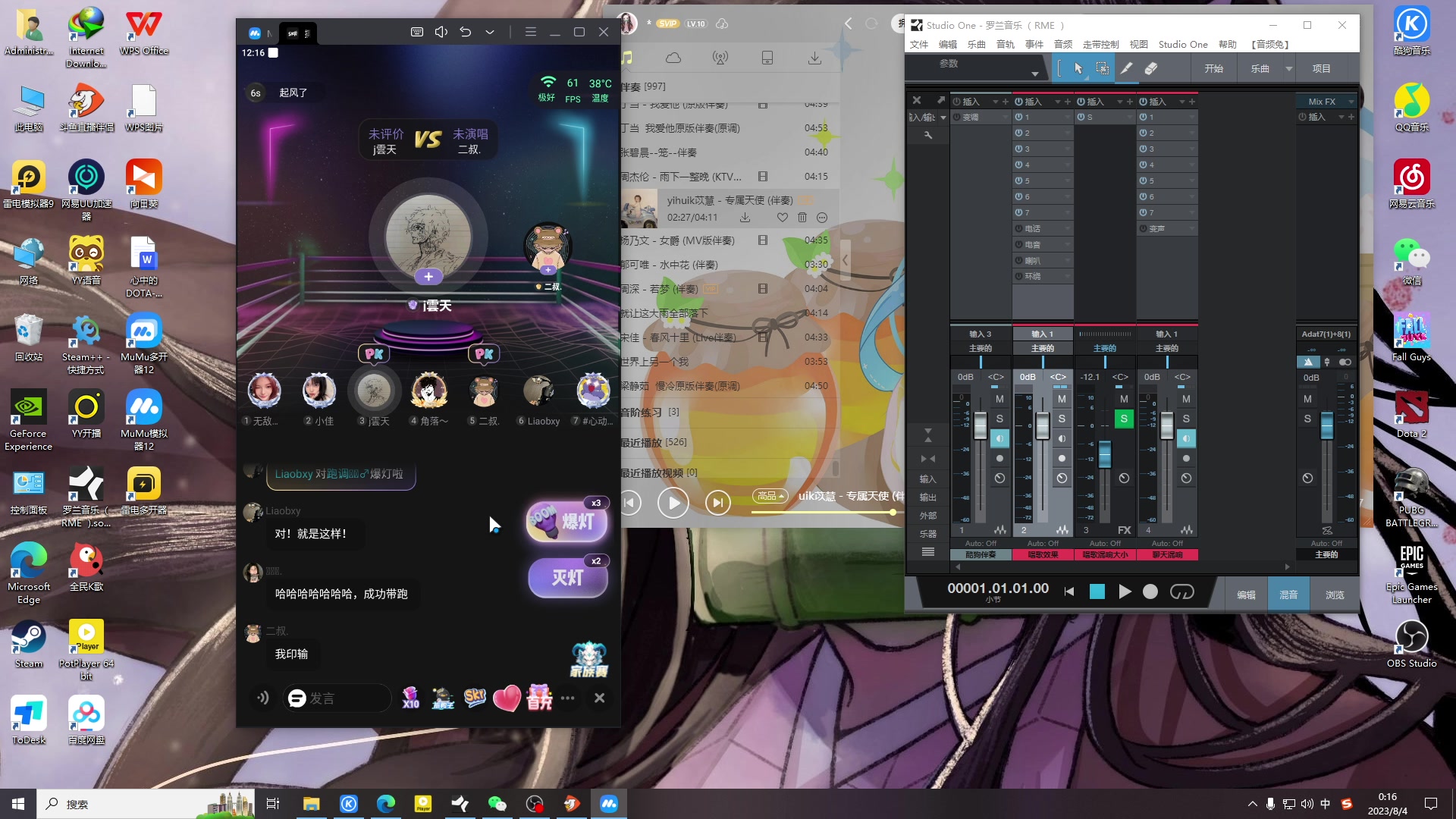Open 变调 insert dropdown arrow
This screenshot has height=819, width=1456.
[x=1006, y=118]
